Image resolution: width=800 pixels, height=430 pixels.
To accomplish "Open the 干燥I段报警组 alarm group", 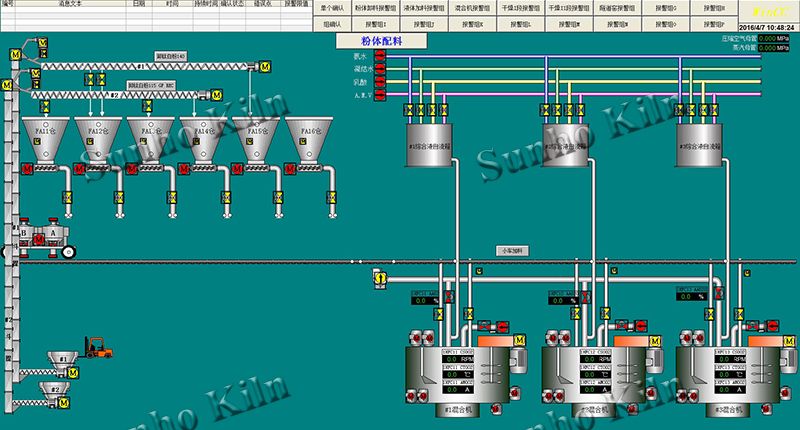I will (x=520, y=8).
